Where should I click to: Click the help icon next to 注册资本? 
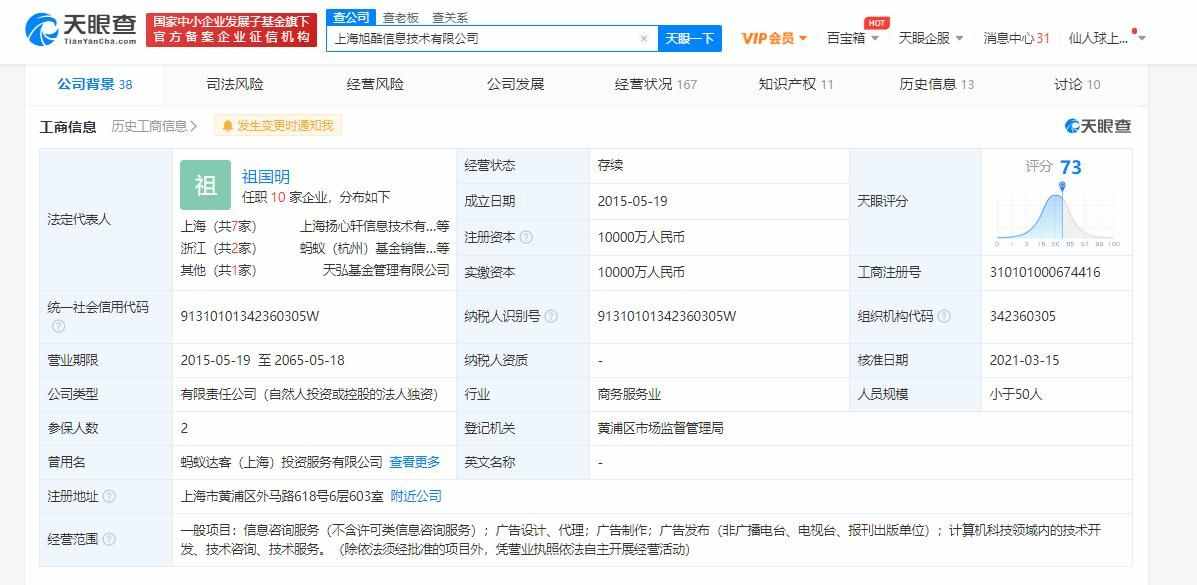click(526, 238)
